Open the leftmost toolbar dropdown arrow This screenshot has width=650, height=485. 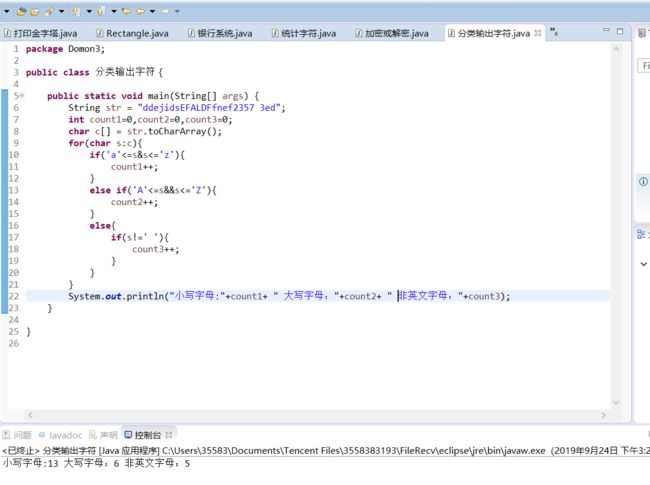6,12
